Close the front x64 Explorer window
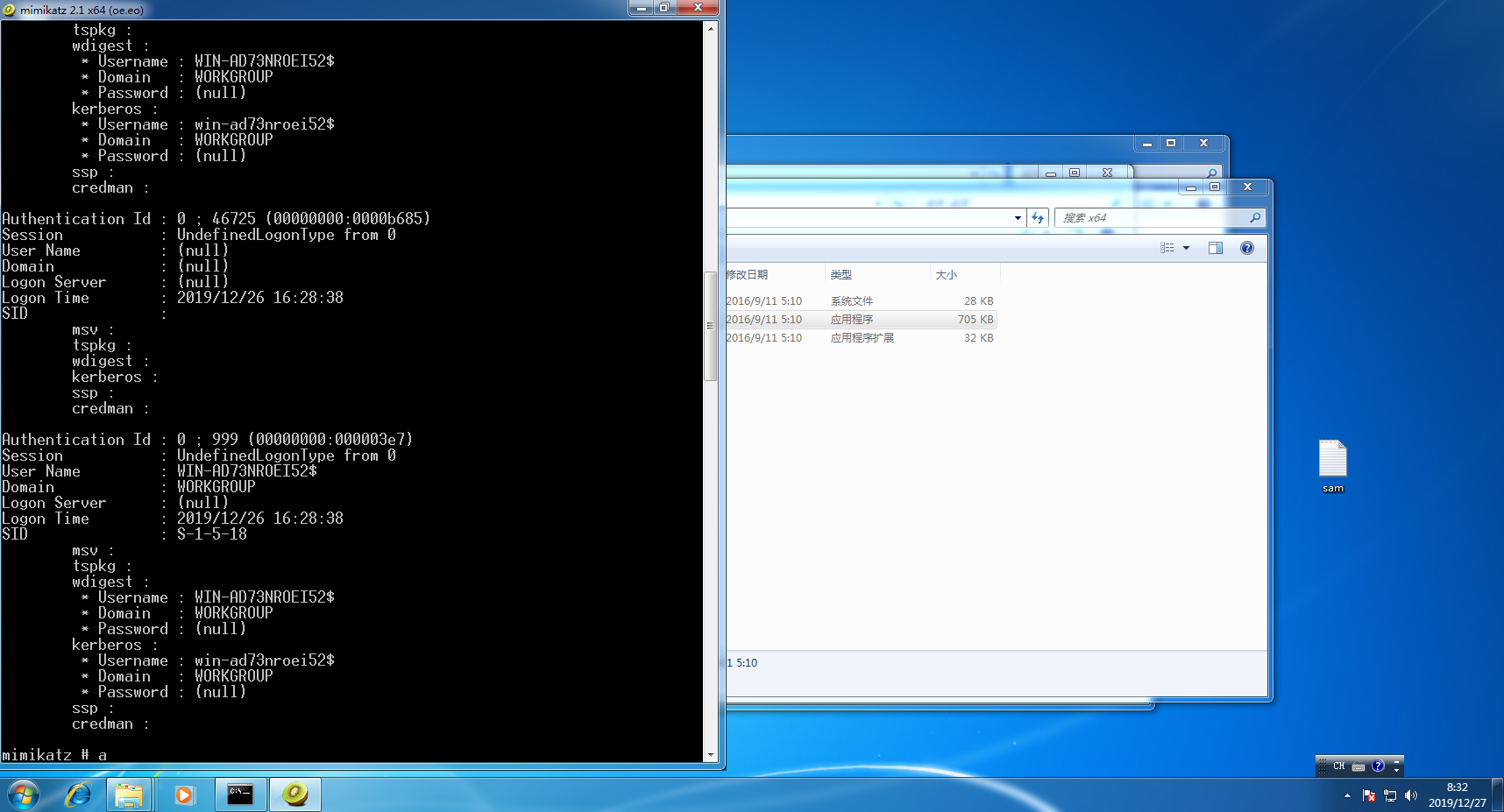 tap(1247, 187)
